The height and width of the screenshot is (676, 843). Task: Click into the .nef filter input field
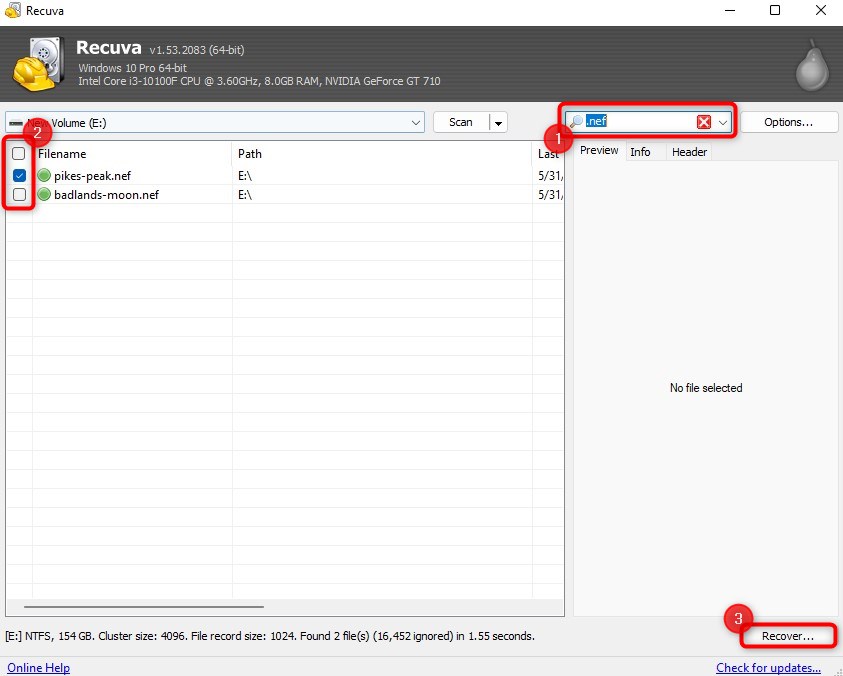(640, 122)
